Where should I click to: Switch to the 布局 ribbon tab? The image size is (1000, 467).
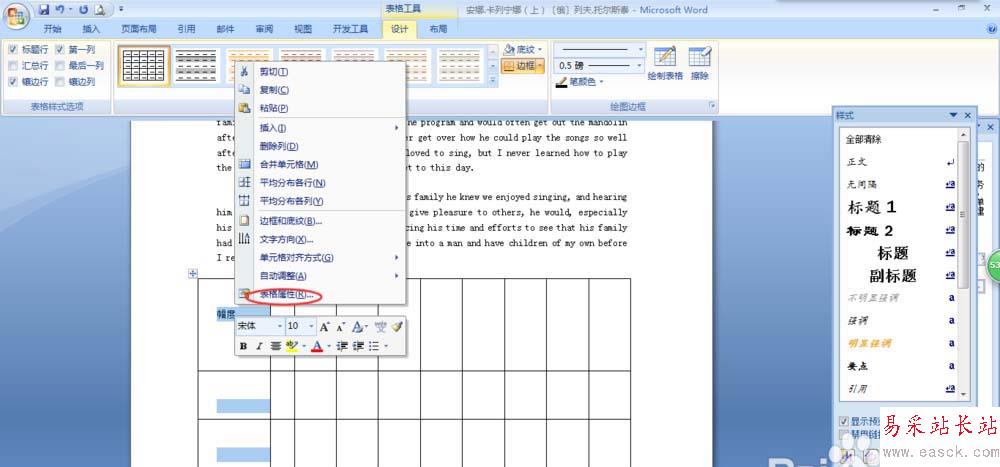pos(438,30)
